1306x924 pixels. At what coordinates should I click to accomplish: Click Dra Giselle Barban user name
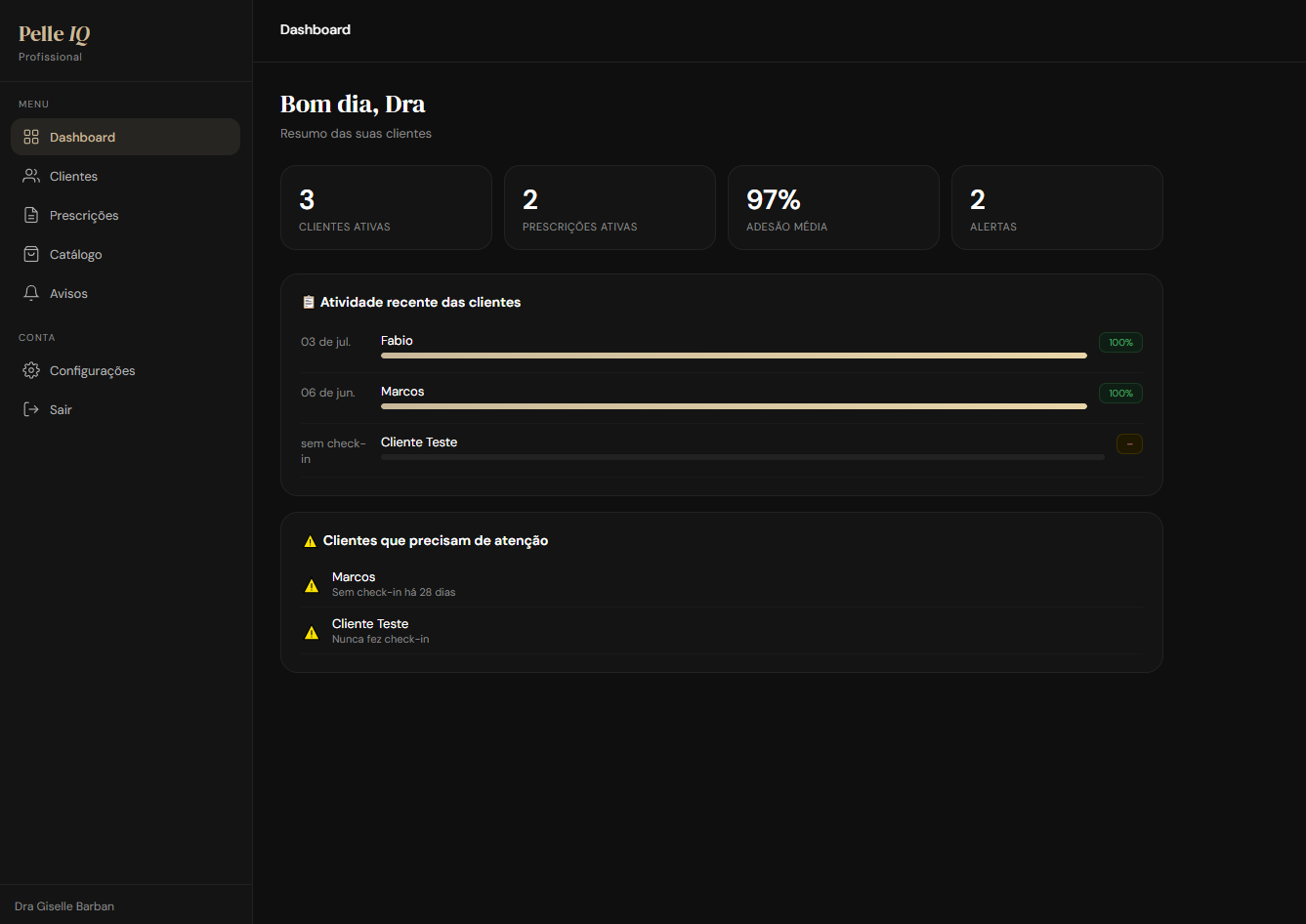point(64,906)
